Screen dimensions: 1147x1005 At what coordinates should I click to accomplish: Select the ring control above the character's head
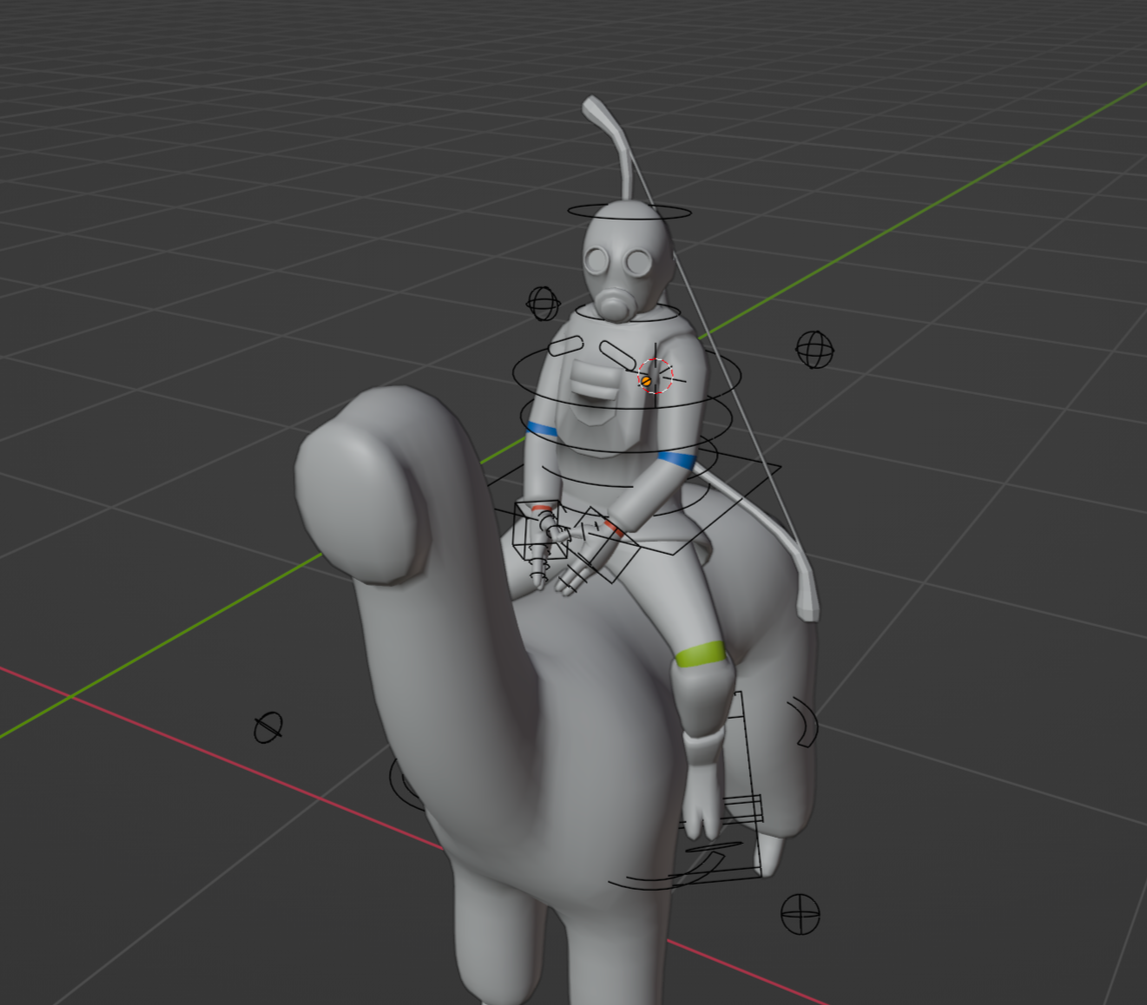(x=630, y=211)
